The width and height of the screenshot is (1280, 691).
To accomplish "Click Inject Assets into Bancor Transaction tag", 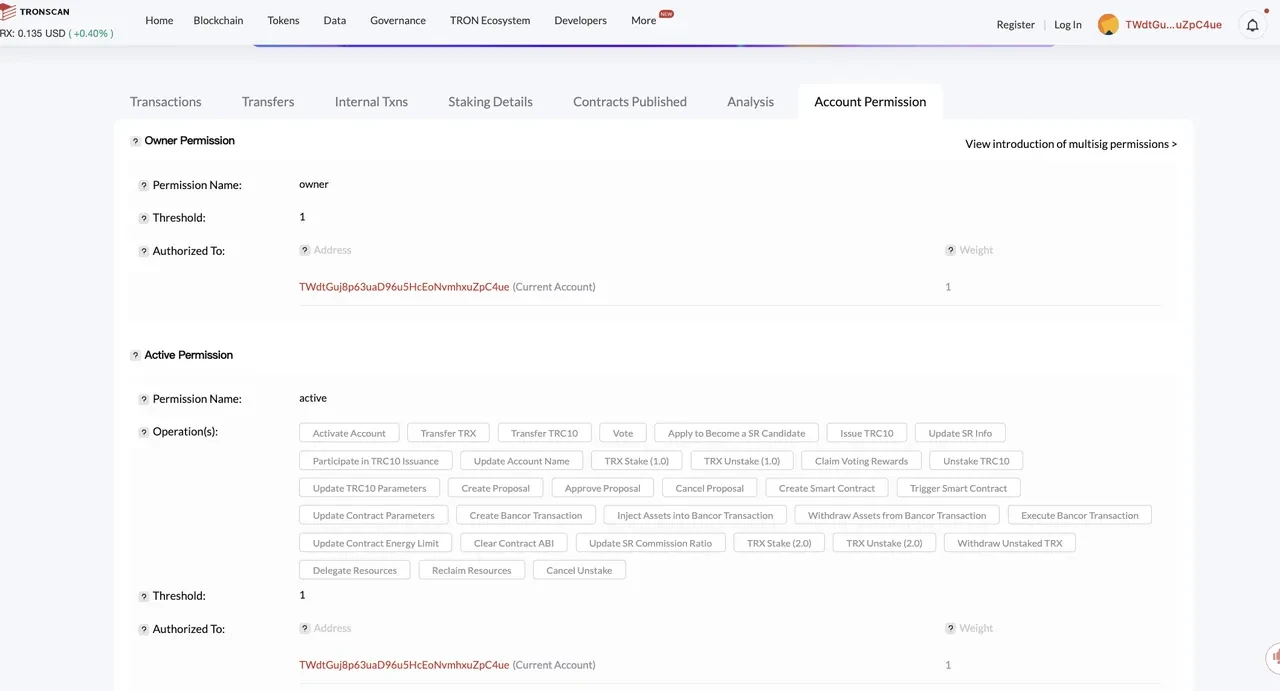I will [695, 516].
